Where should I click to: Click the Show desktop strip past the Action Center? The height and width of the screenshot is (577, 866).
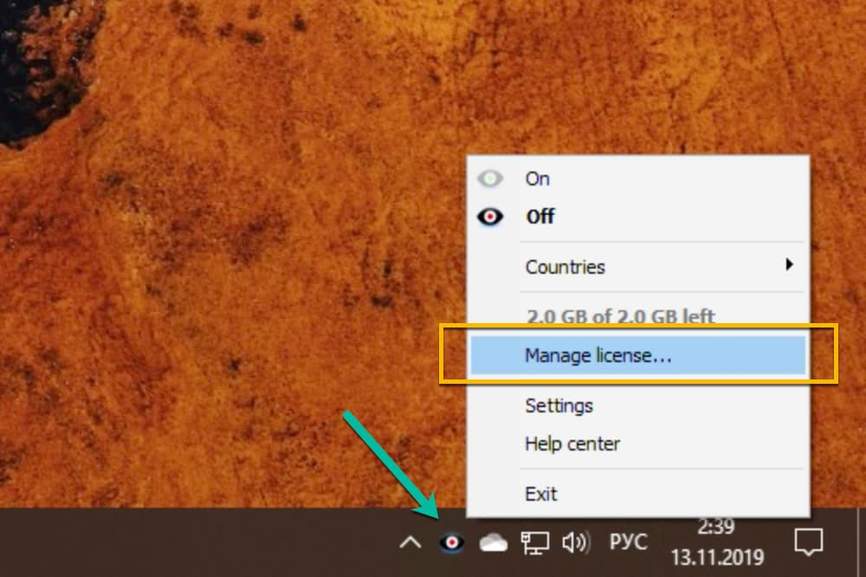[x=862, y=542]
